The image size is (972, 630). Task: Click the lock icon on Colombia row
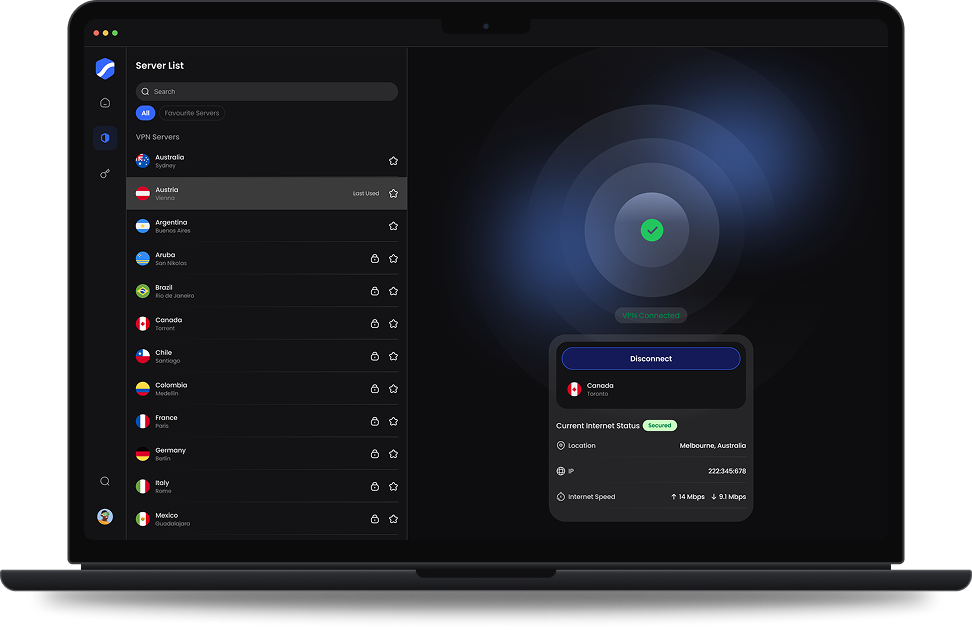374,389
